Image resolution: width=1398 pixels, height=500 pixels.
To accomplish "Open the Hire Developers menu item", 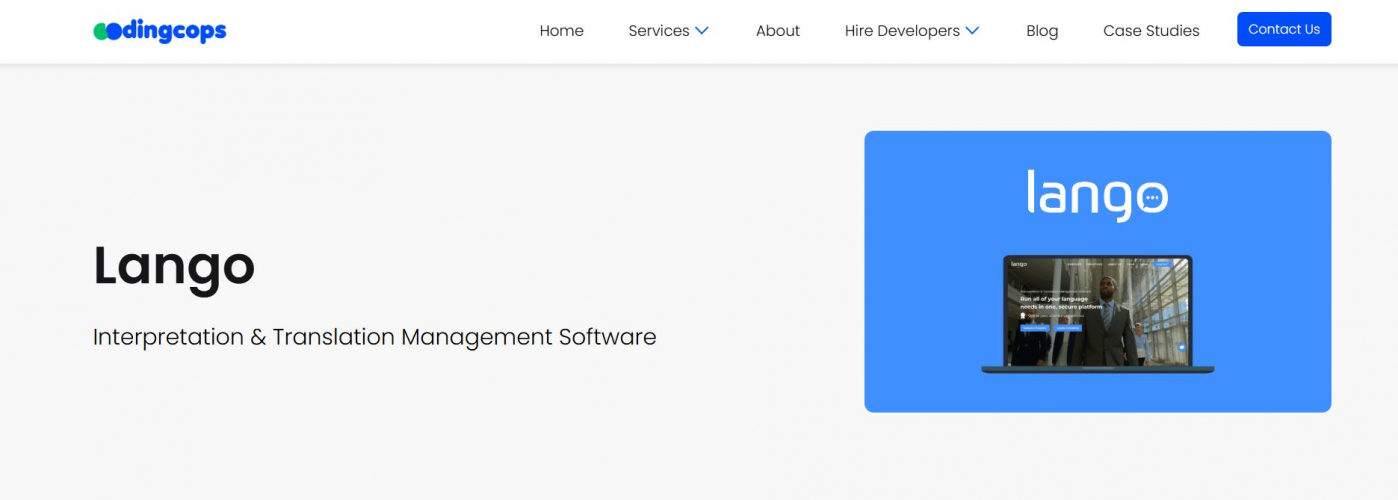I will pos(902,31).
